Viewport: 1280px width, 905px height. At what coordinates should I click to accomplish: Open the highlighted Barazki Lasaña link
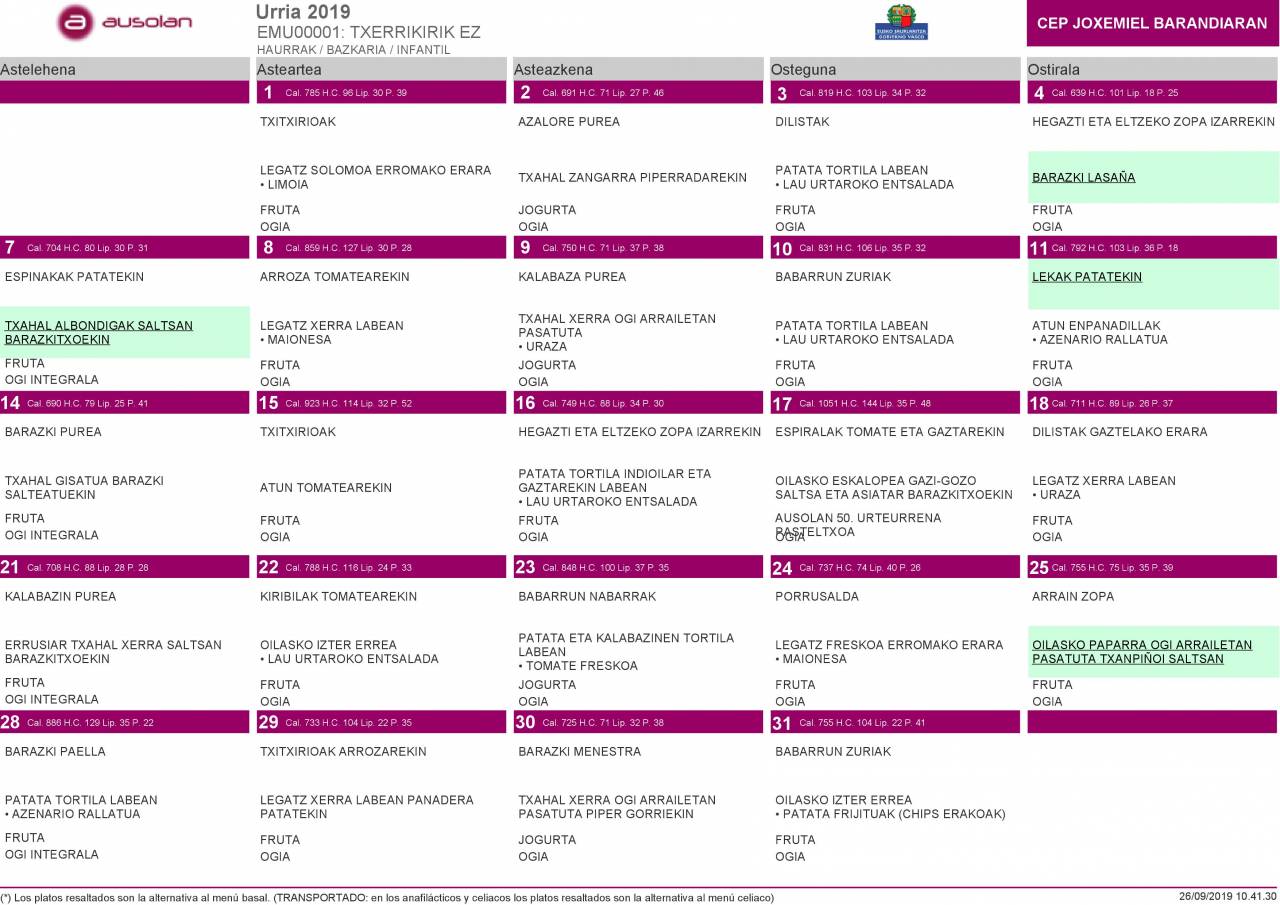pyautogui.click(x=1083, y=178)
